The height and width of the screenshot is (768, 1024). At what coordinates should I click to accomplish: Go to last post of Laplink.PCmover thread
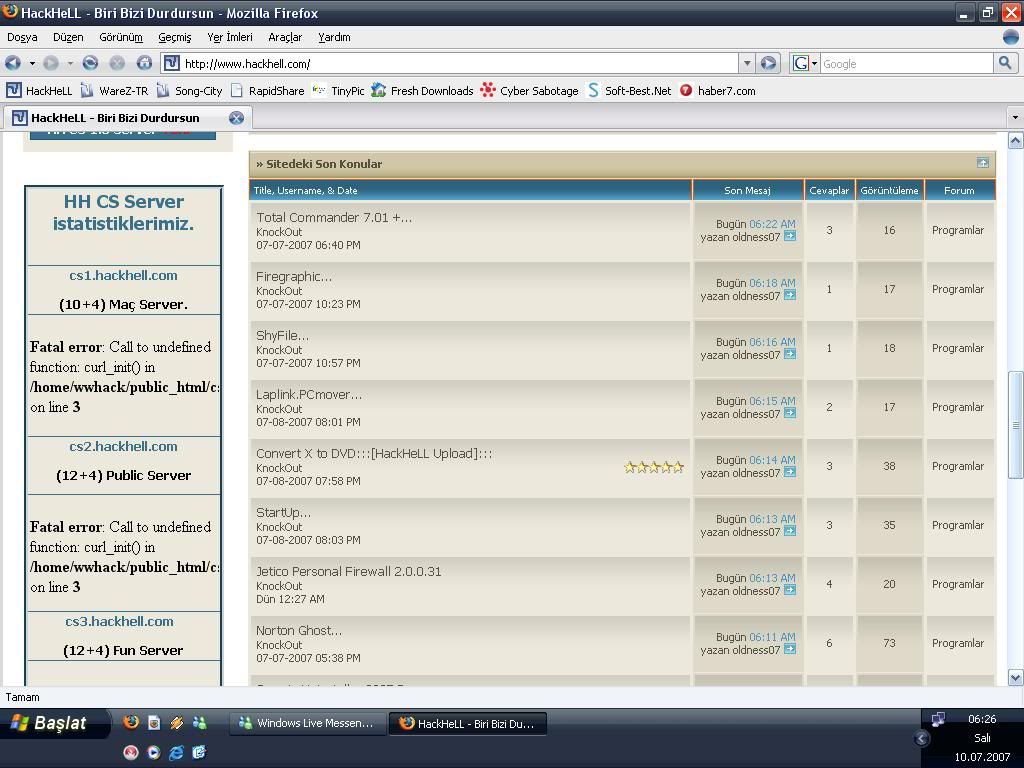pos(790,413)
